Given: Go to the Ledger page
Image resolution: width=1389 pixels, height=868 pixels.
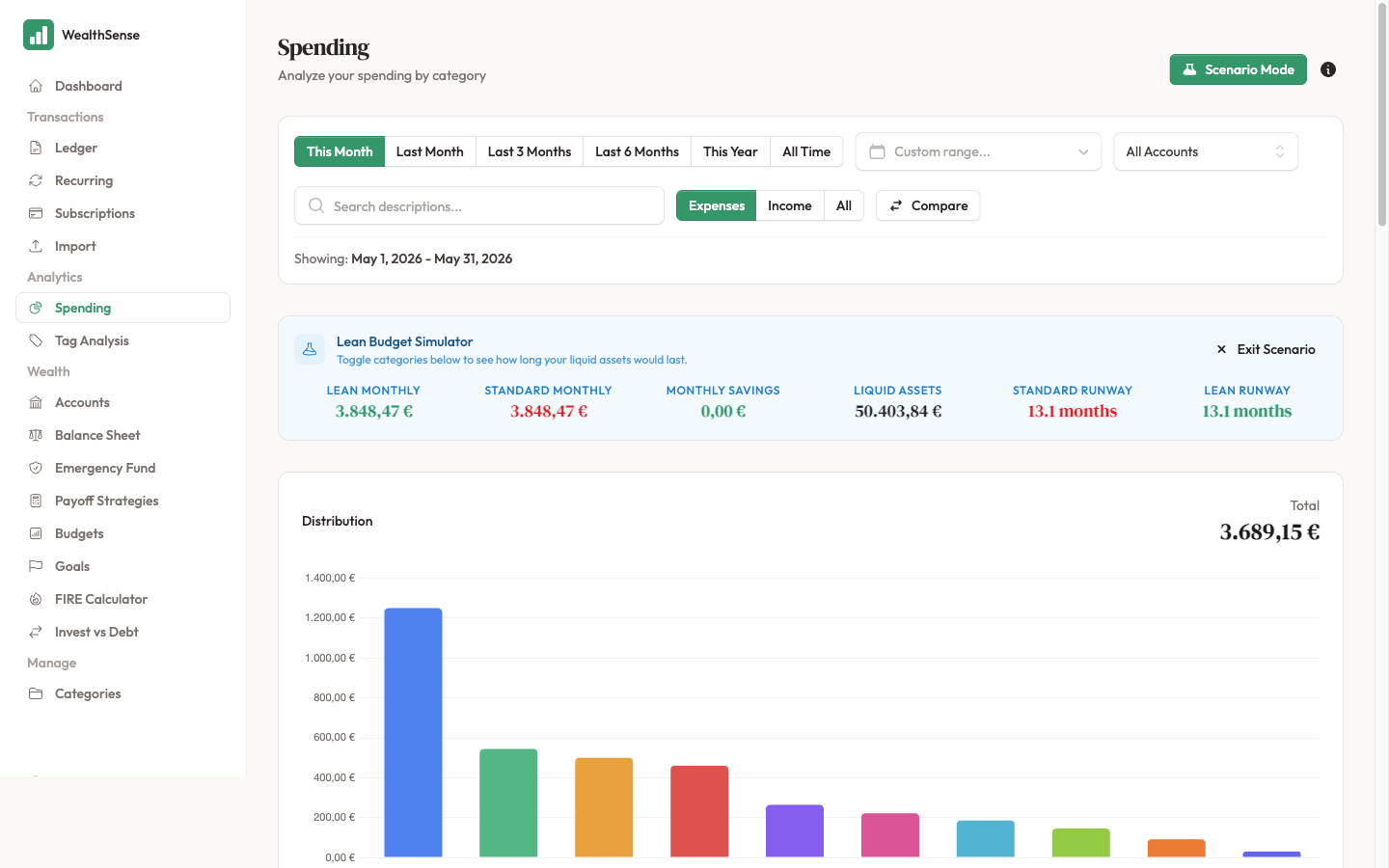Looking at the screenshot, I should click(x=123, y=148).
